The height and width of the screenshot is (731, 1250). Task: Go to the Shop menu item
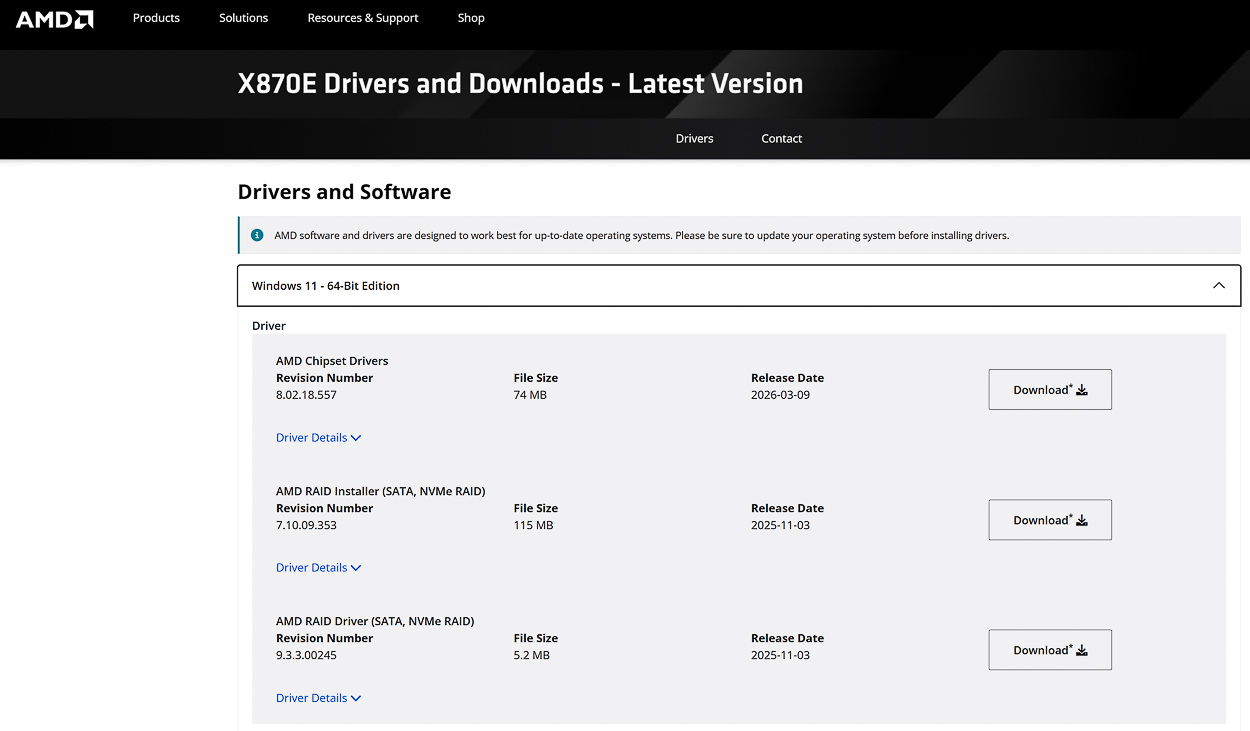(471, 18)
